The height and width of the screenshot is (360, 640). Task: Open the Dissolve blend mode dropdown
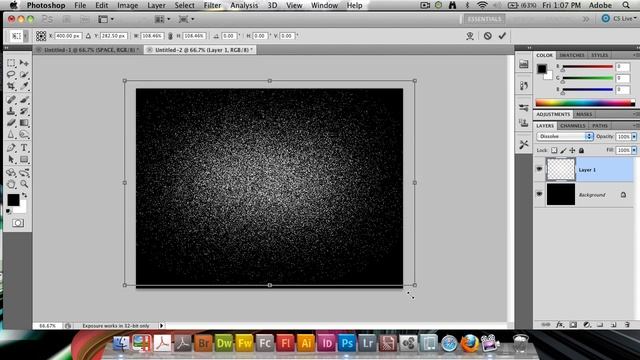(x=565, y=136)
